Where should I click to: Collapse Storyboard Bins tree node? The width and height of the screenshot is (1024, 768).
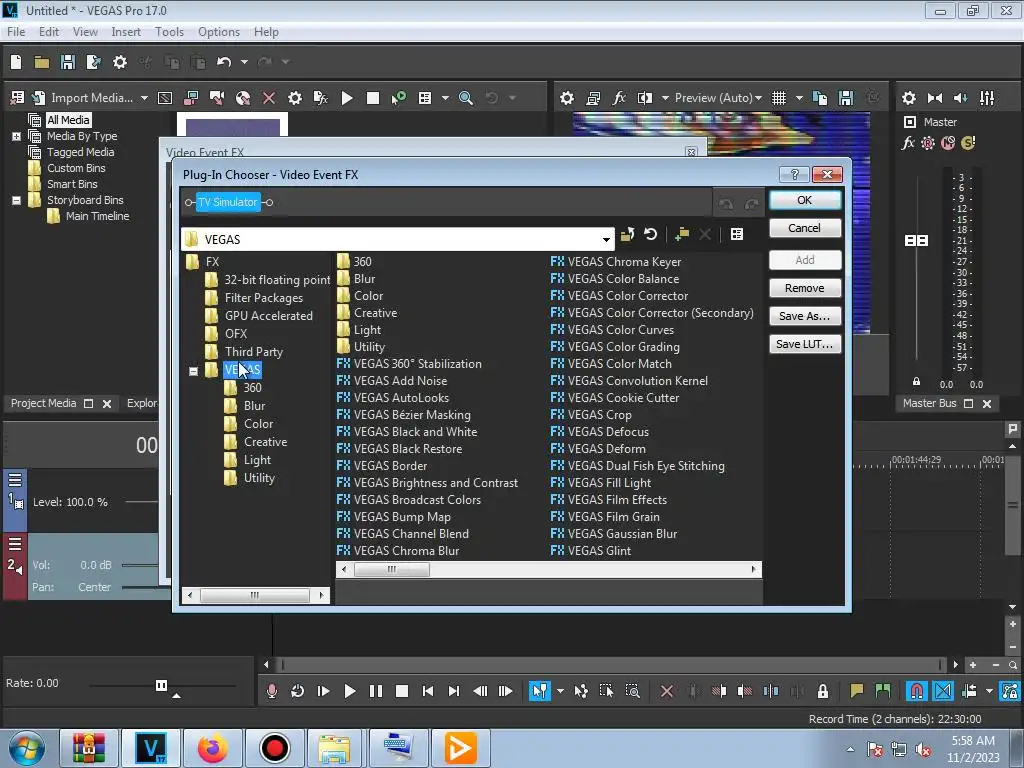(16, 200)
